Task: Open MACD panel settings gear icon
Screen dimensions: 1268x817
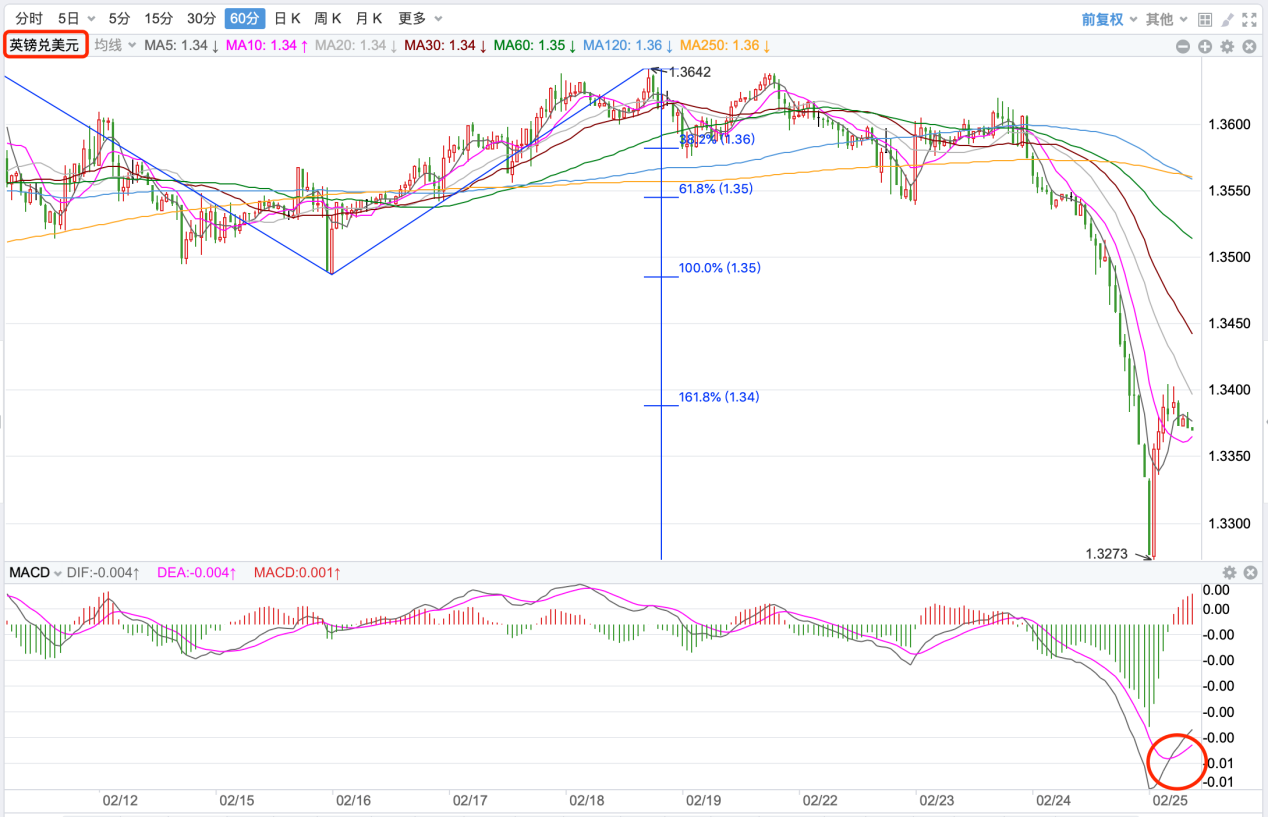Action: [x=1229, y=572]
